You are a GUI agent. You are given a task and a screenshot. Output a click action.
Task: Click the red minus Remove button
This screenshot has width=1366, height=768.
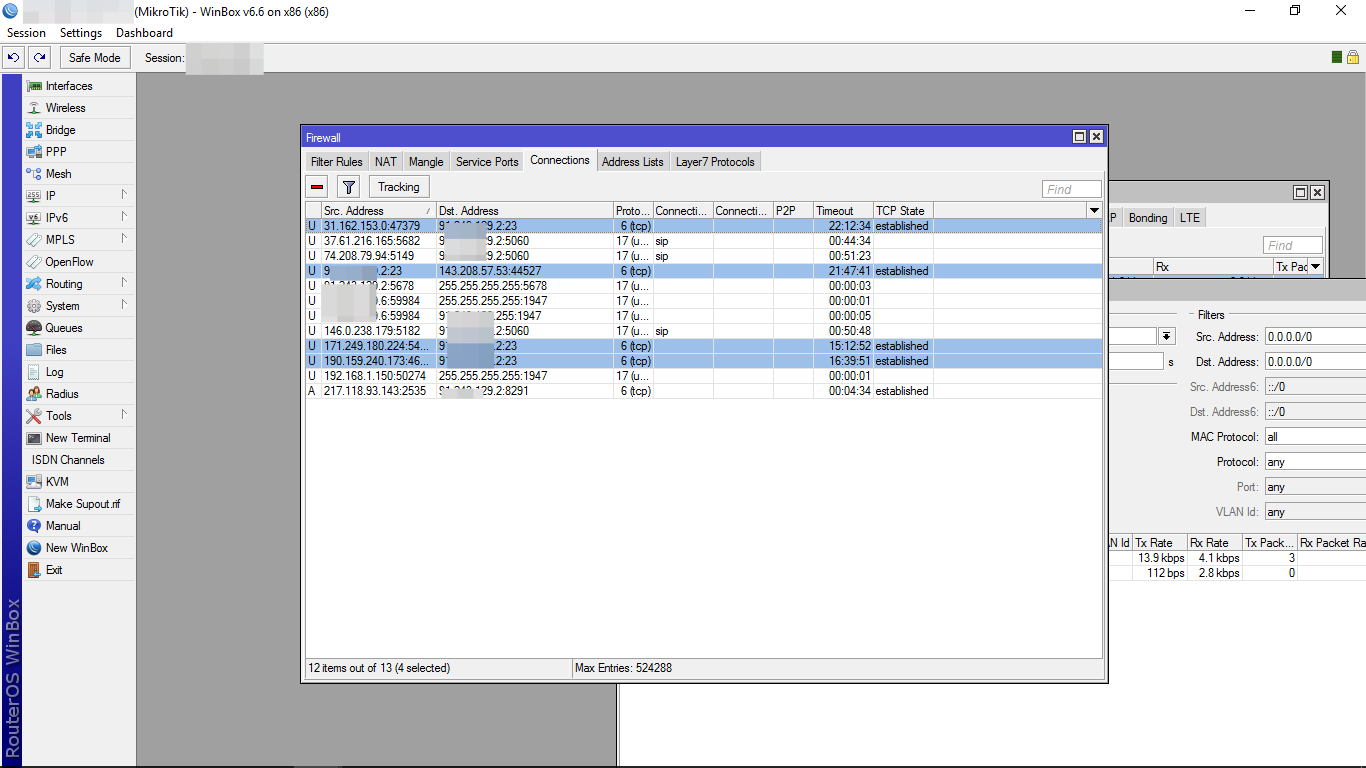tap(317, 187)
